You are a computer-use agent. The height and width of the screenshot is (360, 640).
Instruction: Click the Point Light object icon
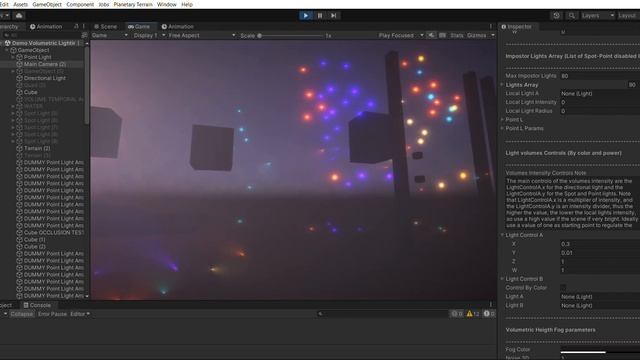click(x=19, y=57)
